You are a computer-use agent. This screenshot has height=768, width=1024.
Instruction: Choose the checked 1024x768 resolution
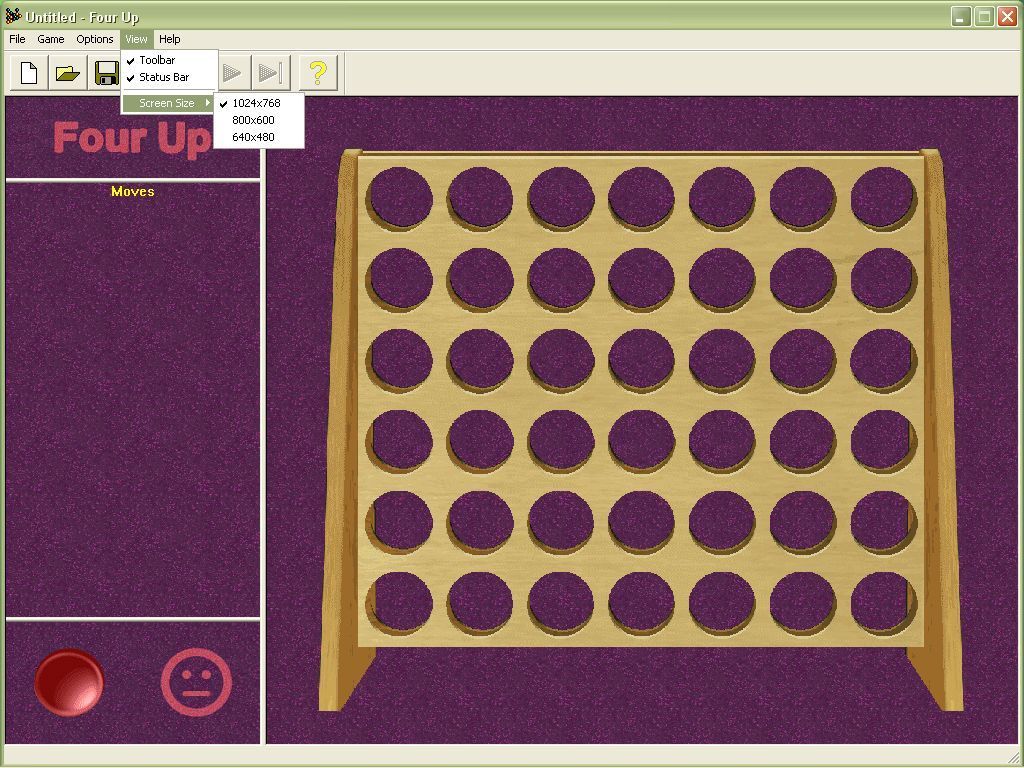click(x=255, y=102)
